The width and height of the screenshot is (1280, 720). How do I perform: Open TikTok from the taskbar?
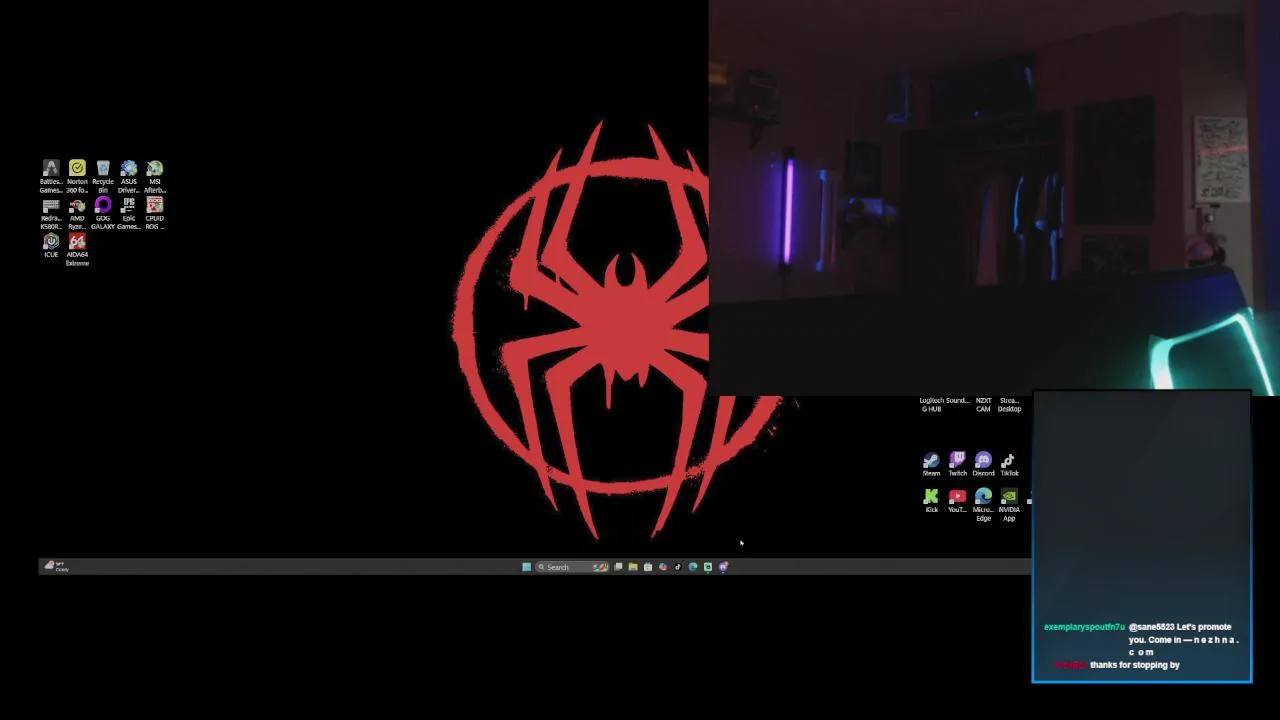coord(678,567)
